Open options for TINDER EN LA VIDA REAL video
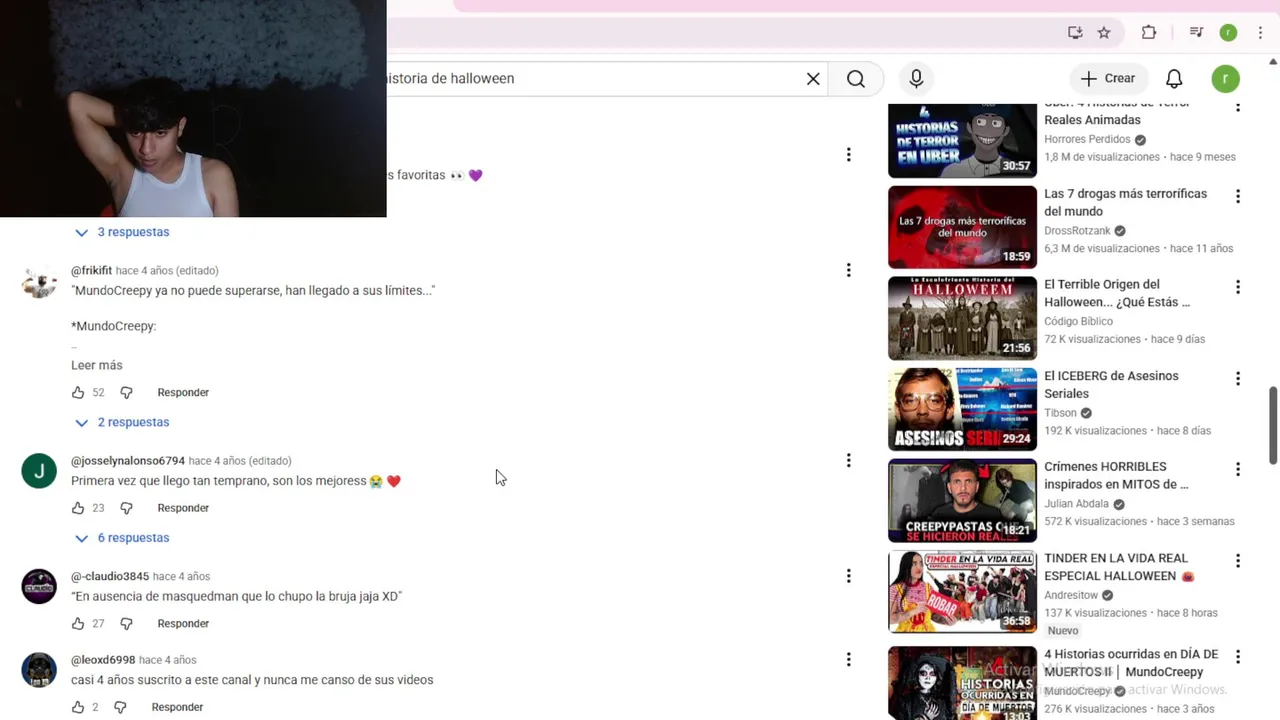This screenshot has width=1280, height=720. [x=1237, y=560]
